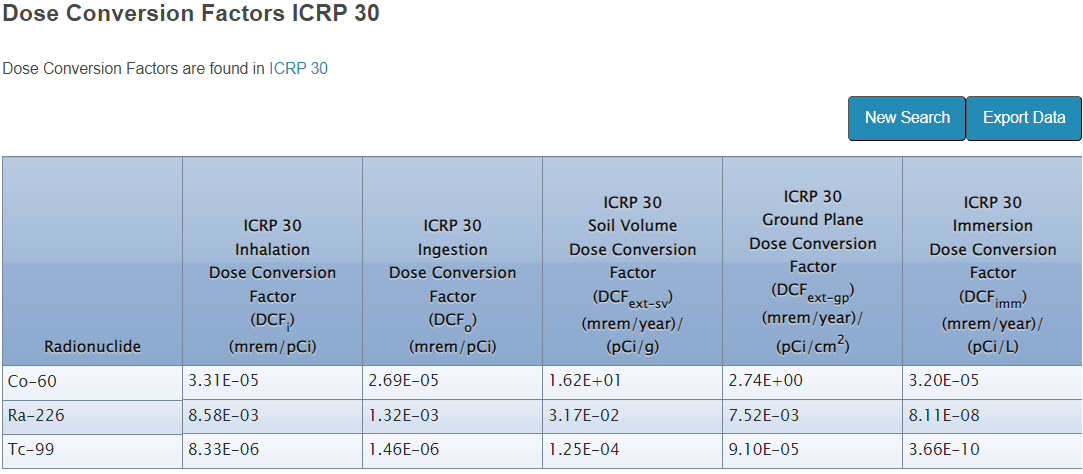Image resolution: width=1083 pixels, height=474 pixels.
Task: Select the Ra-226 immersion value 8.11E-08
Action: (x=944, y=415)
